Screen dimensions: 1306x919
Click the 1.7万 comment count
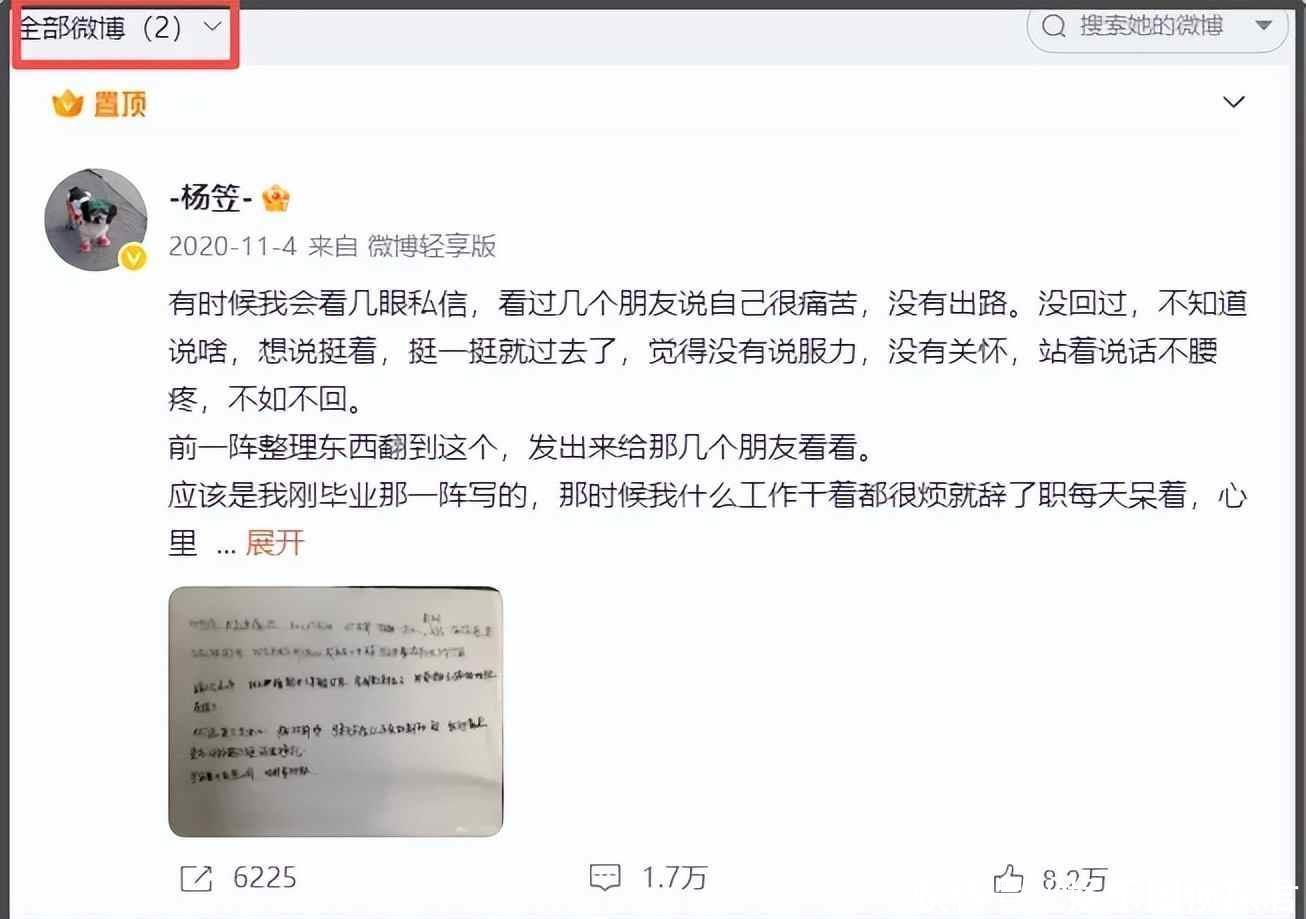(x=674, y=879)
